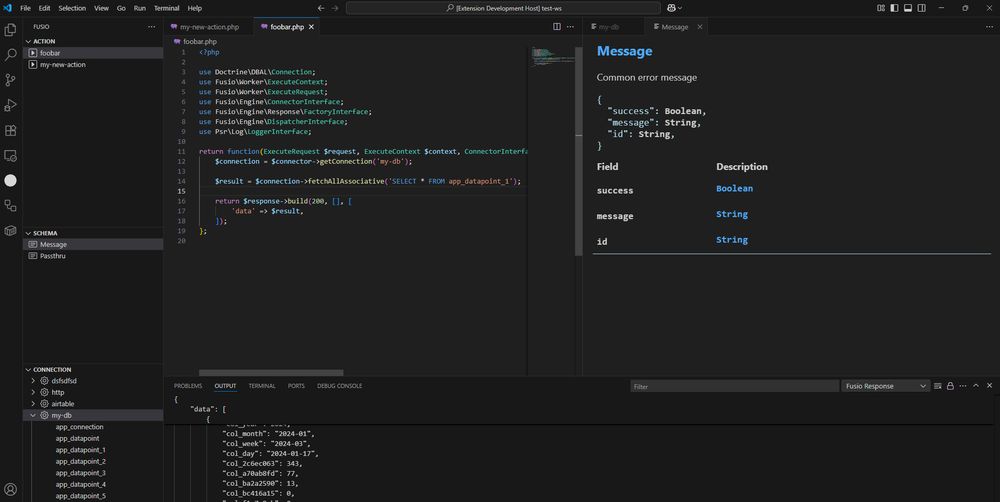Click the command center search box

(503, 8)
